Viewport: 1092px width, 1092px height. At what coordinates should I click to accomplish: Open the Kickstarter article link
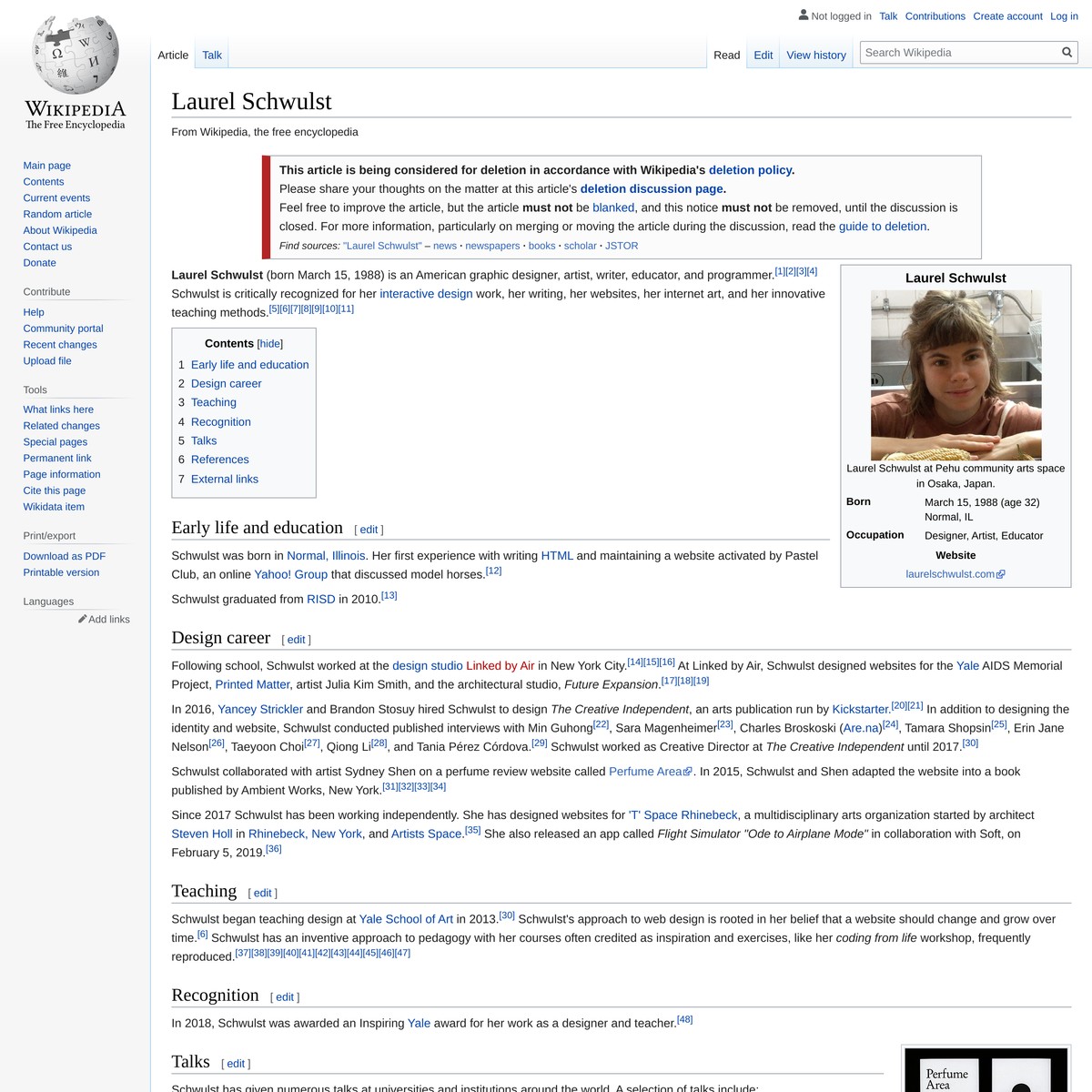(x=860, y=709)
